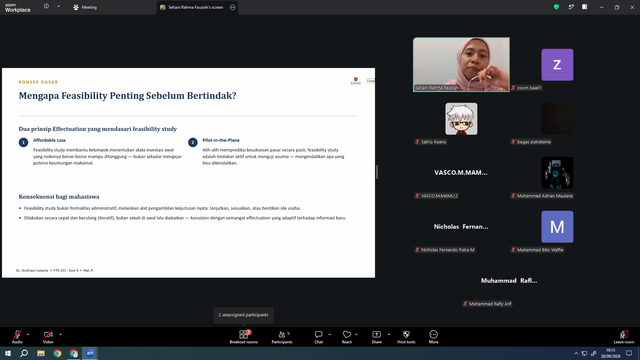Open Host tools shield menu
Viewport: 640px width, 360px height.
tap(406, 337)
